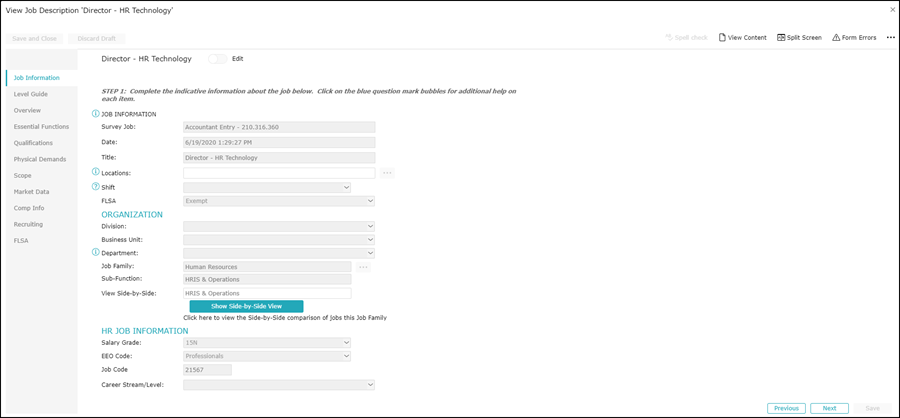Image resolution: width=900 pixels, height=418 pixels.
Task: Click into the Locations text field
Action: pyautogui.click(x=279, y=173)
